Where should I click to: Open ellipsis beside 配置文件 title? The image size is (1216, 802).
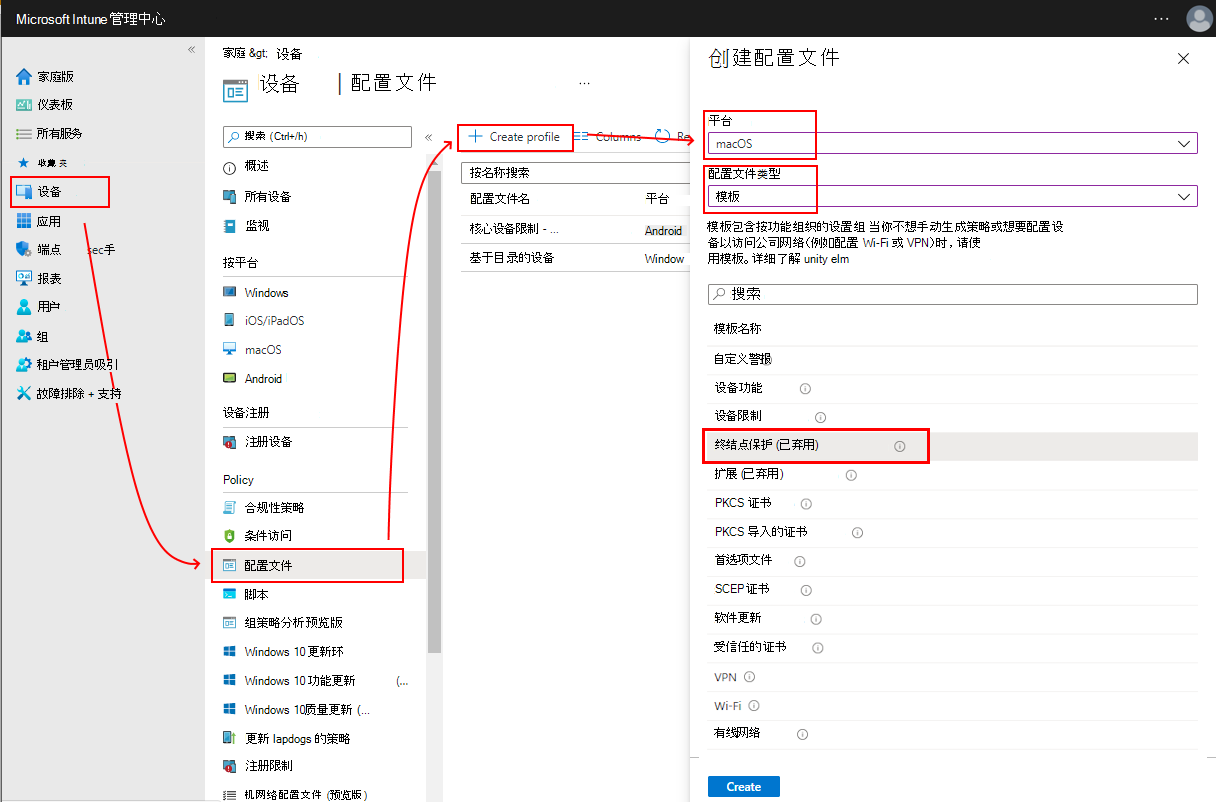584,83
